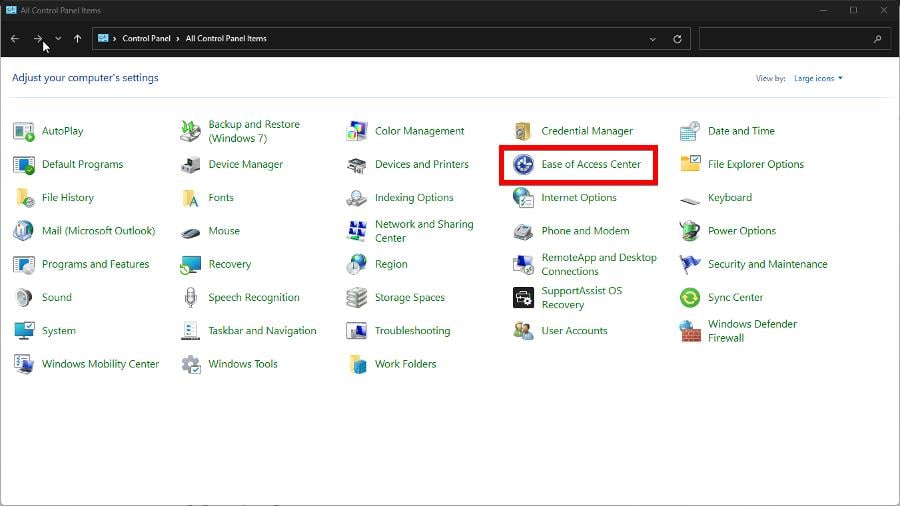Click the search Control Panel field
This screenshot has height=506, width=900.
(x=795, y=38)
